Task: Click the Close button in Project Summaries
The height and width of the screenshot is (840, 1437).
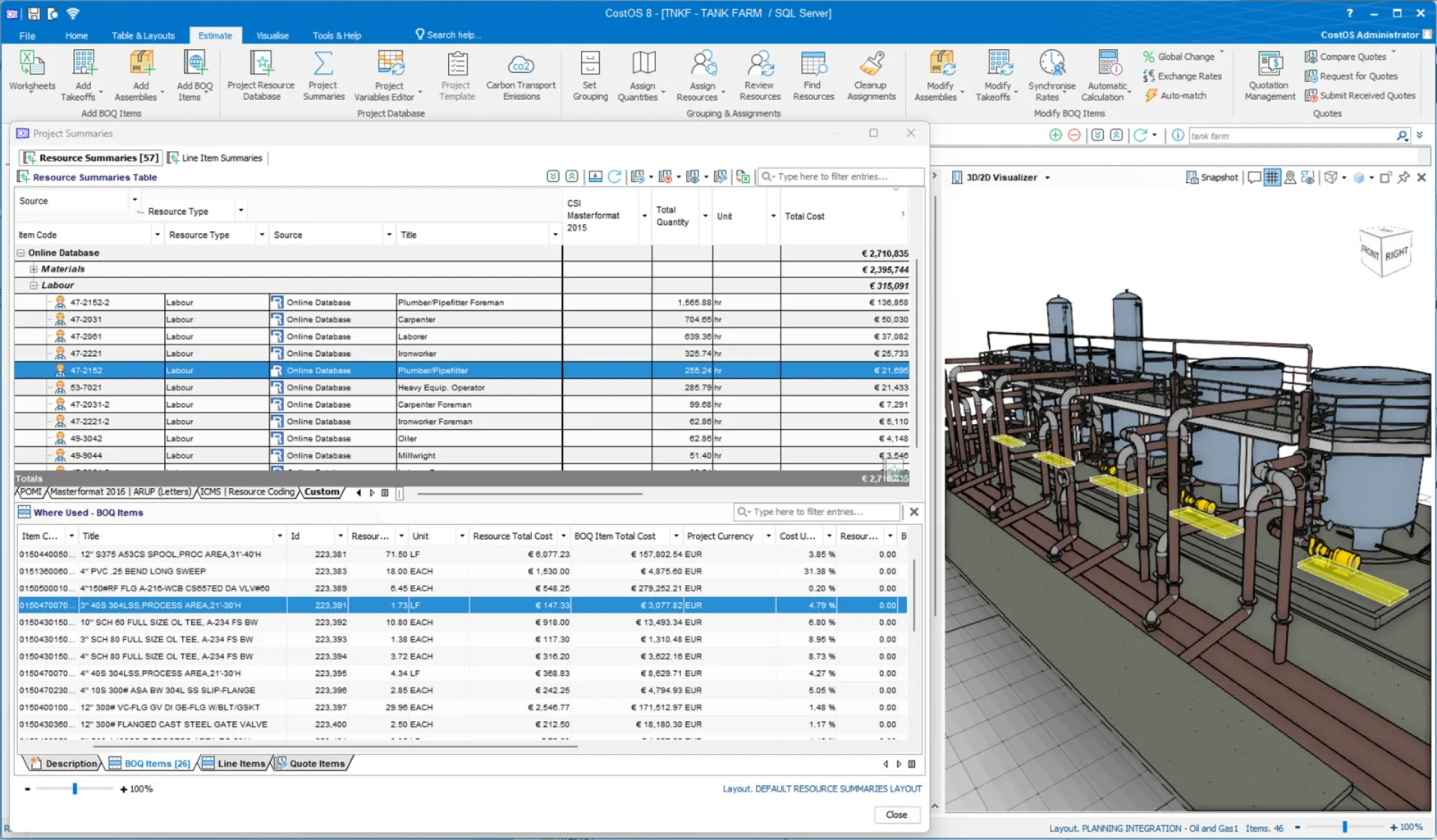Action: coord(896,815)
